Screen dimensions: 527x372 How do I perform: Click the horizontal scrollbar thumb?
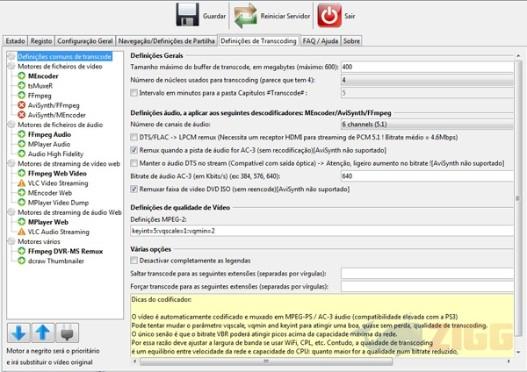point(266,362)
